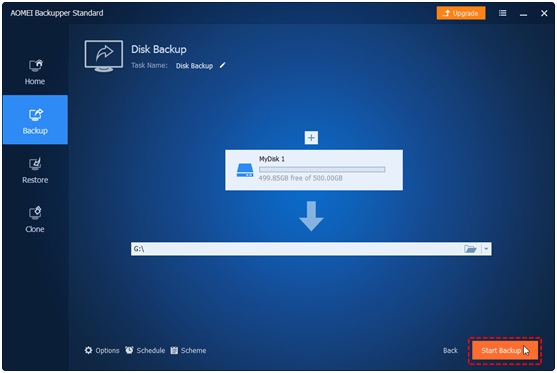The height and width of the screenshot is (373, 557).
Task: Select the Backup tab in sidebar
Action: [x=35, y=120]
